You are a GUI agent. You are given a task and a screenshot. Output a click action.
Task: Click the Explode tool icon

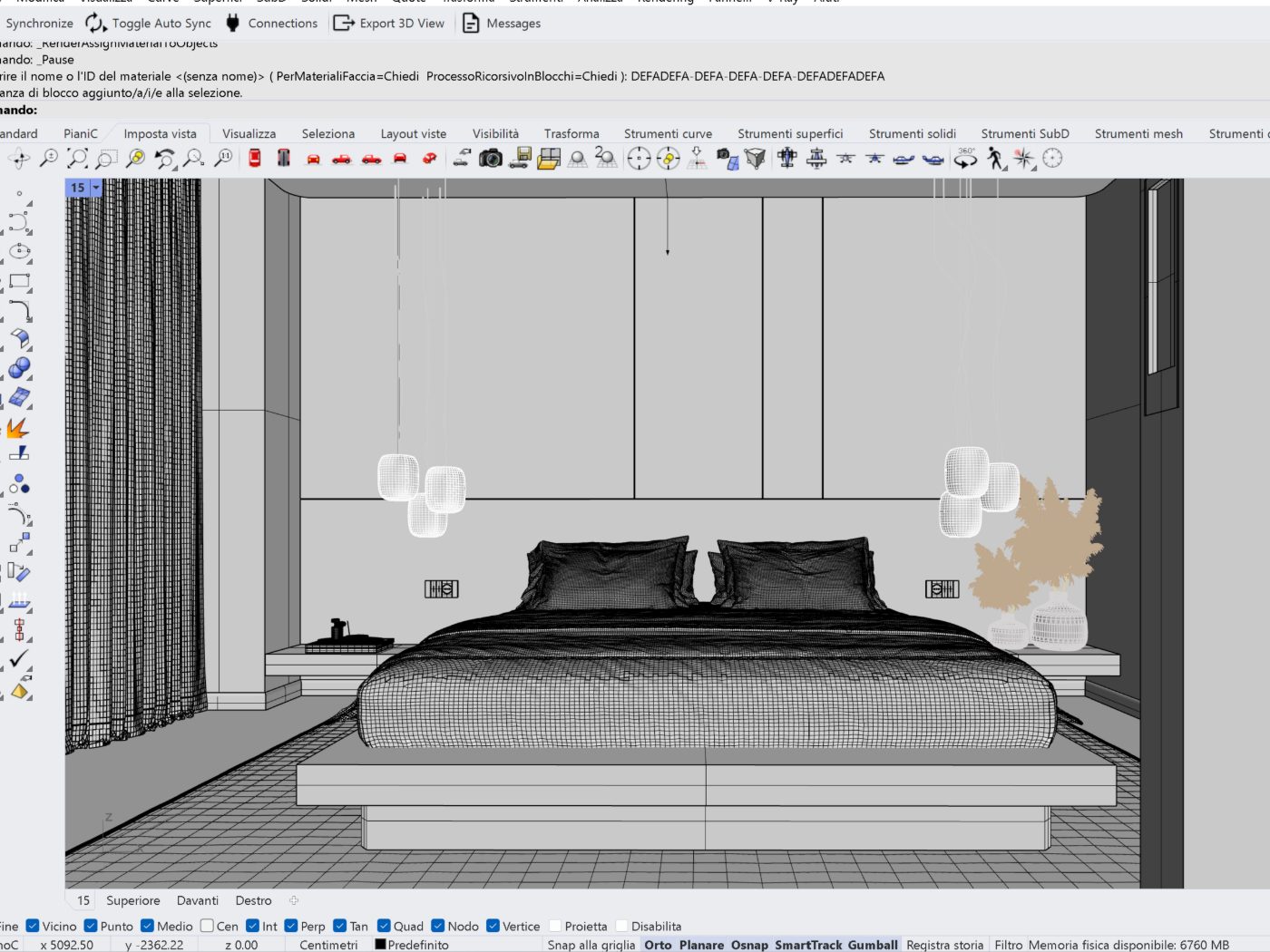click(x=18, y=427)
